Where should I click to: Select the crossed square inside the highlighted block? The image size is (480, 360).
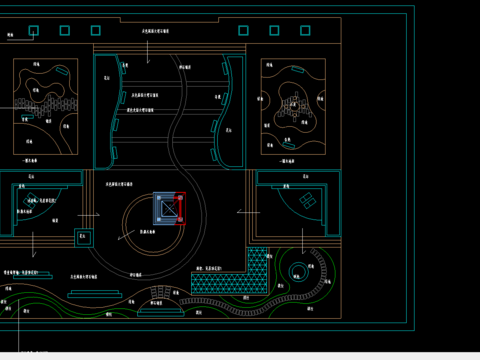(169, 209)
